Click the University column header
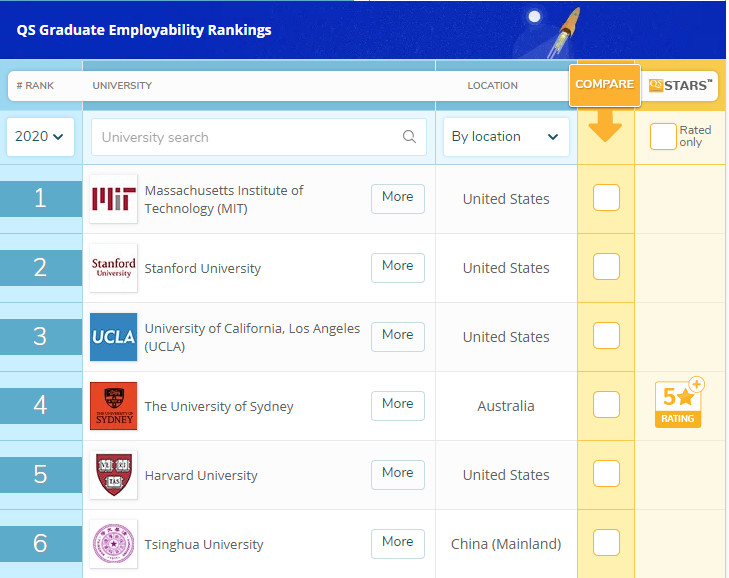Viewport: 729px width, 578px height. click(x=122, y=86)
